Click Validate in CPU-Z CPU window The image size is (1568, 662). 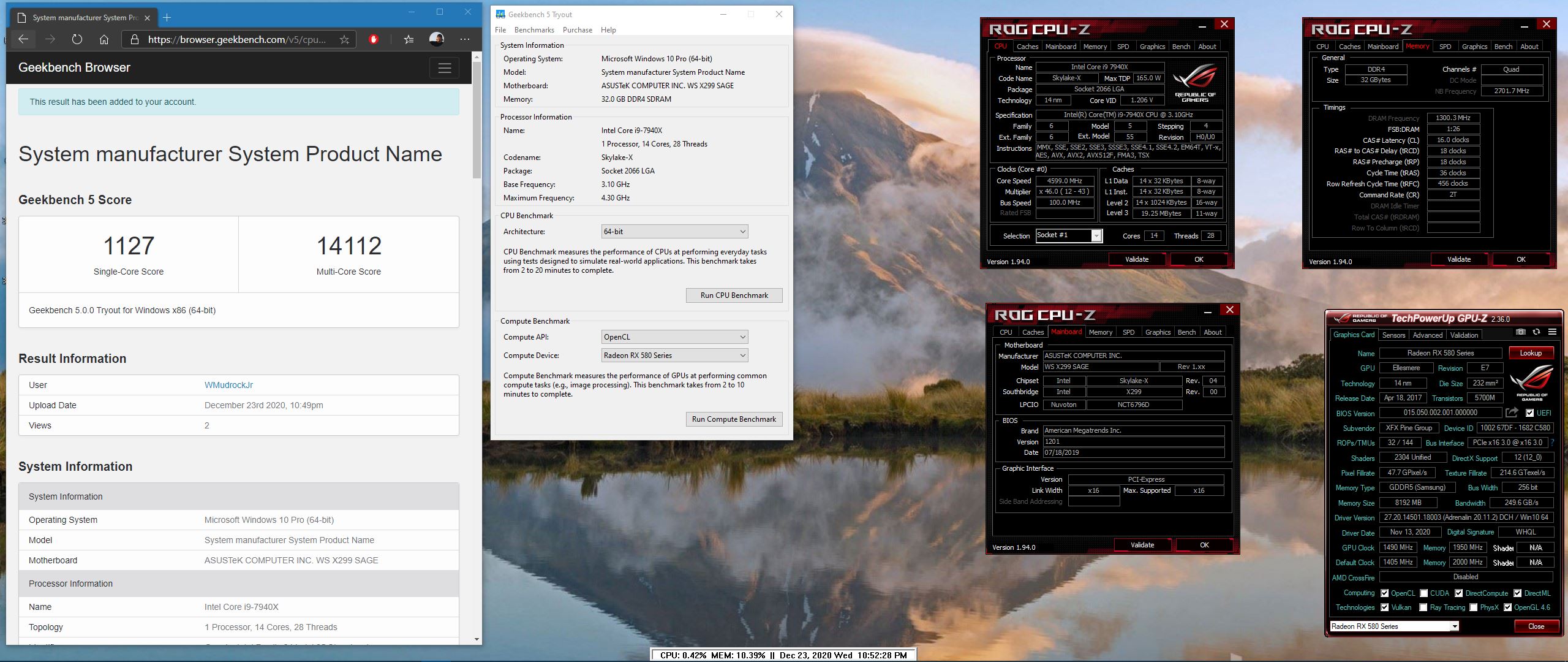coord(1137,259)
